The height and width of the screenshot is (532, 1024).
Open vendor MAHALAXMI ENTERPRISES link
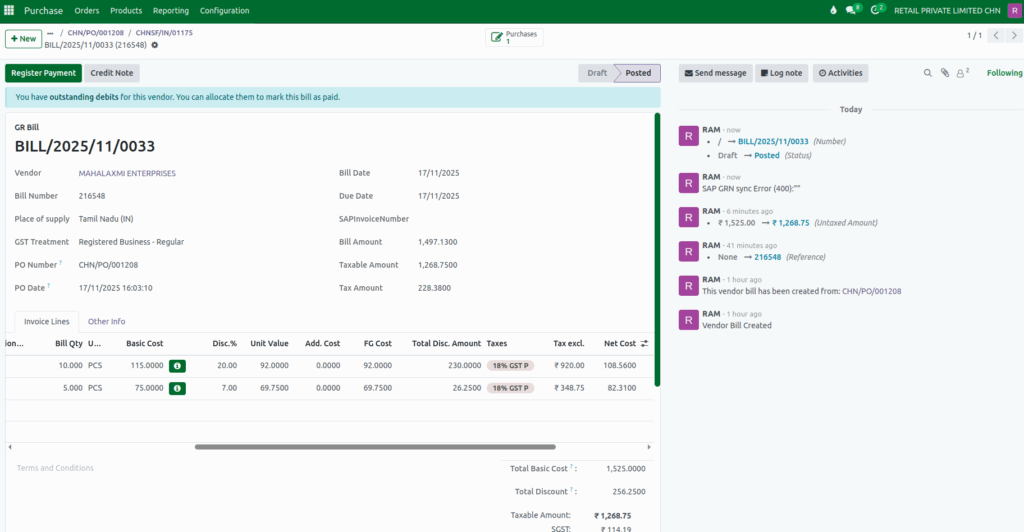(127, 174)
